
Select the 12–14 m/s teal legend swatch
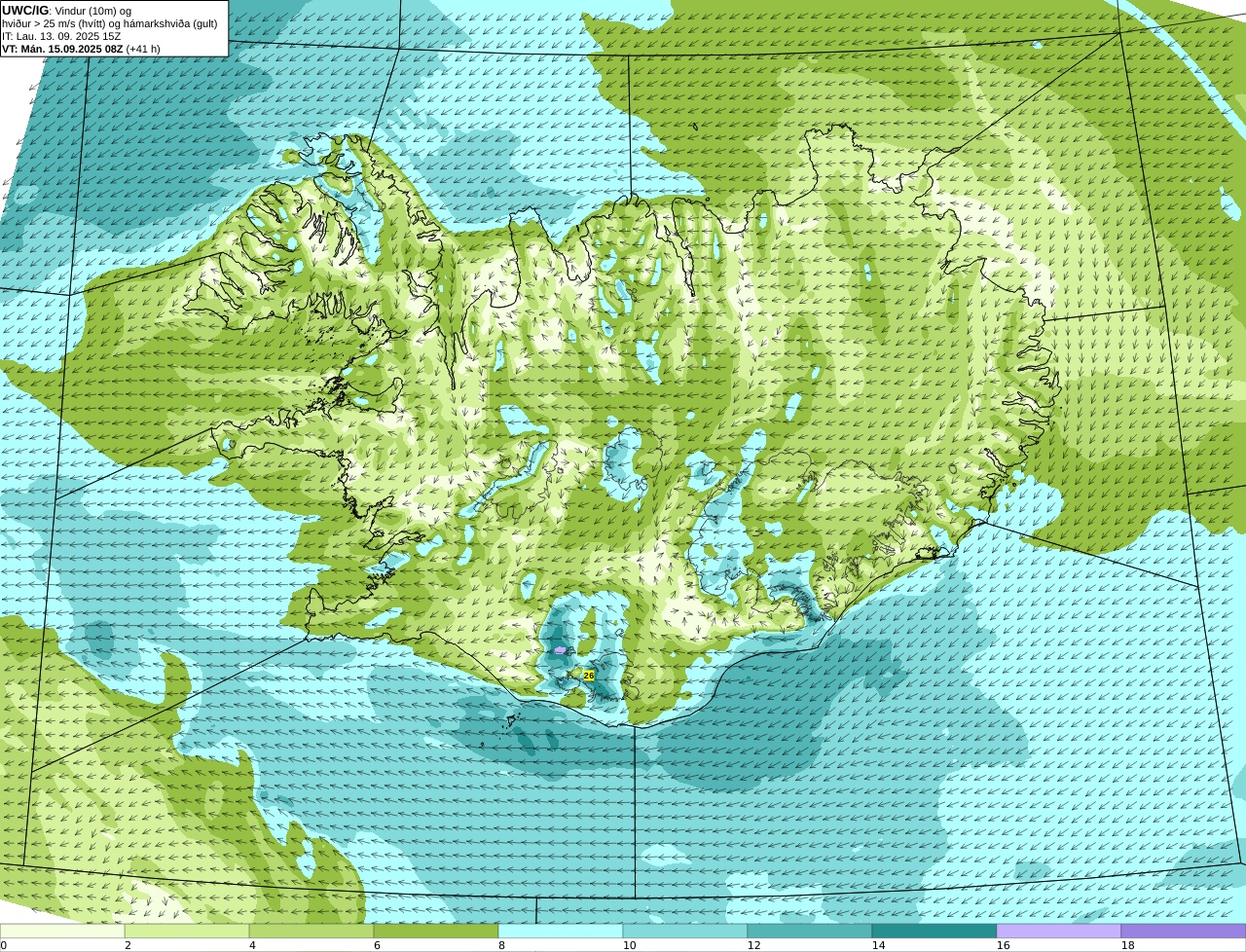coord(810,931)
